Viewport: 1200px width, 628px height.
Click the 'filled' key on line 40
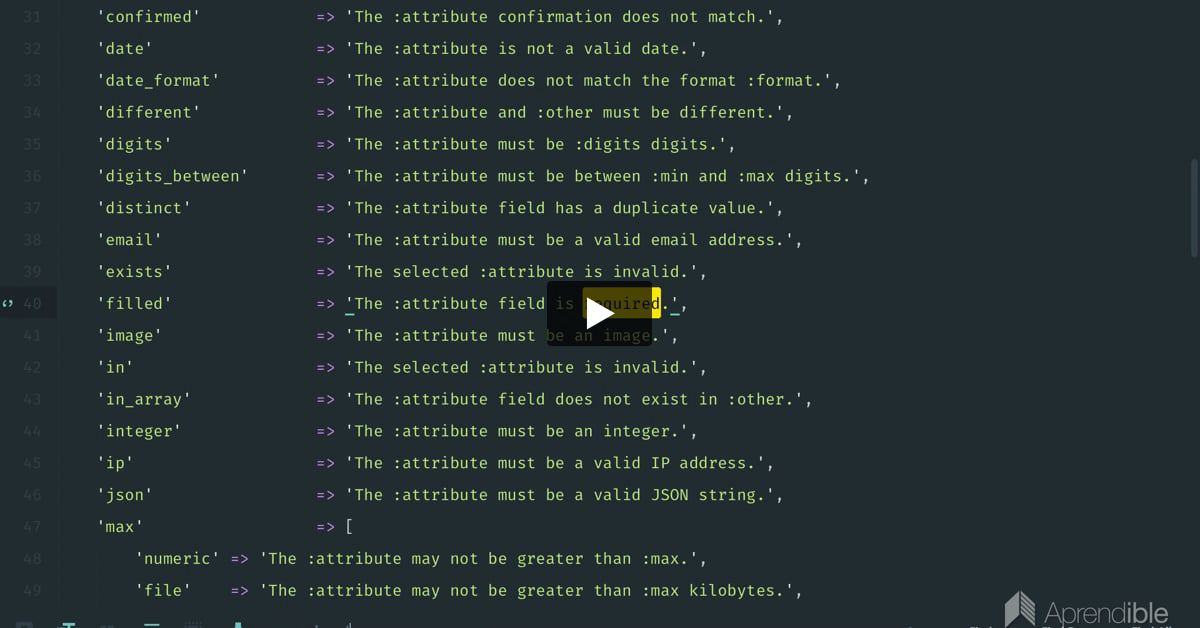pyautogui.click(x=134, y=304)
